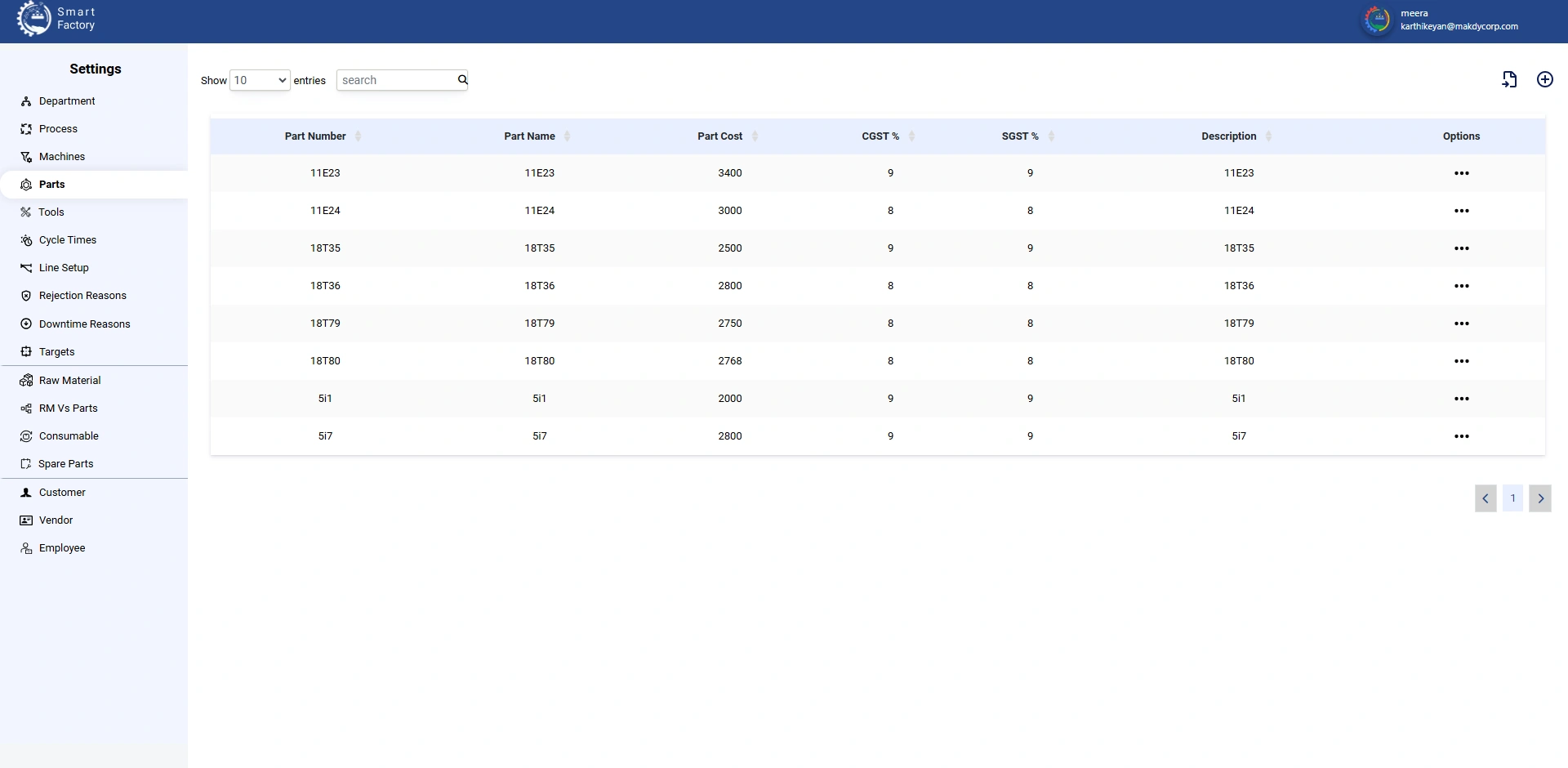Viewport: 1568px width, 768px height.
Task: Open Cycle Times settings
Action: point(68,240)
